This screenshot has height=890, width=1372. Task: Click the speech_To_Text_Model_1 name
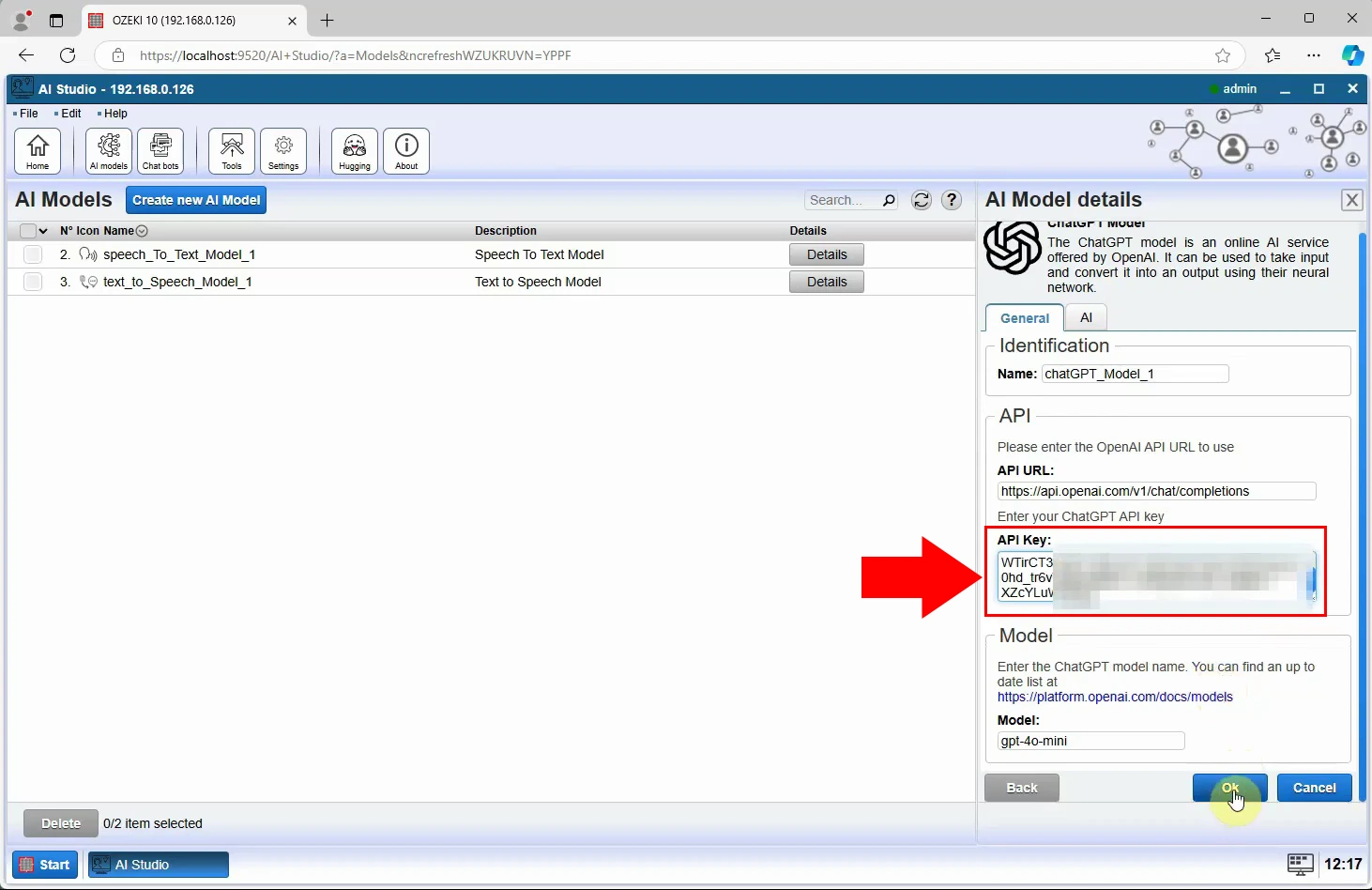179,254
